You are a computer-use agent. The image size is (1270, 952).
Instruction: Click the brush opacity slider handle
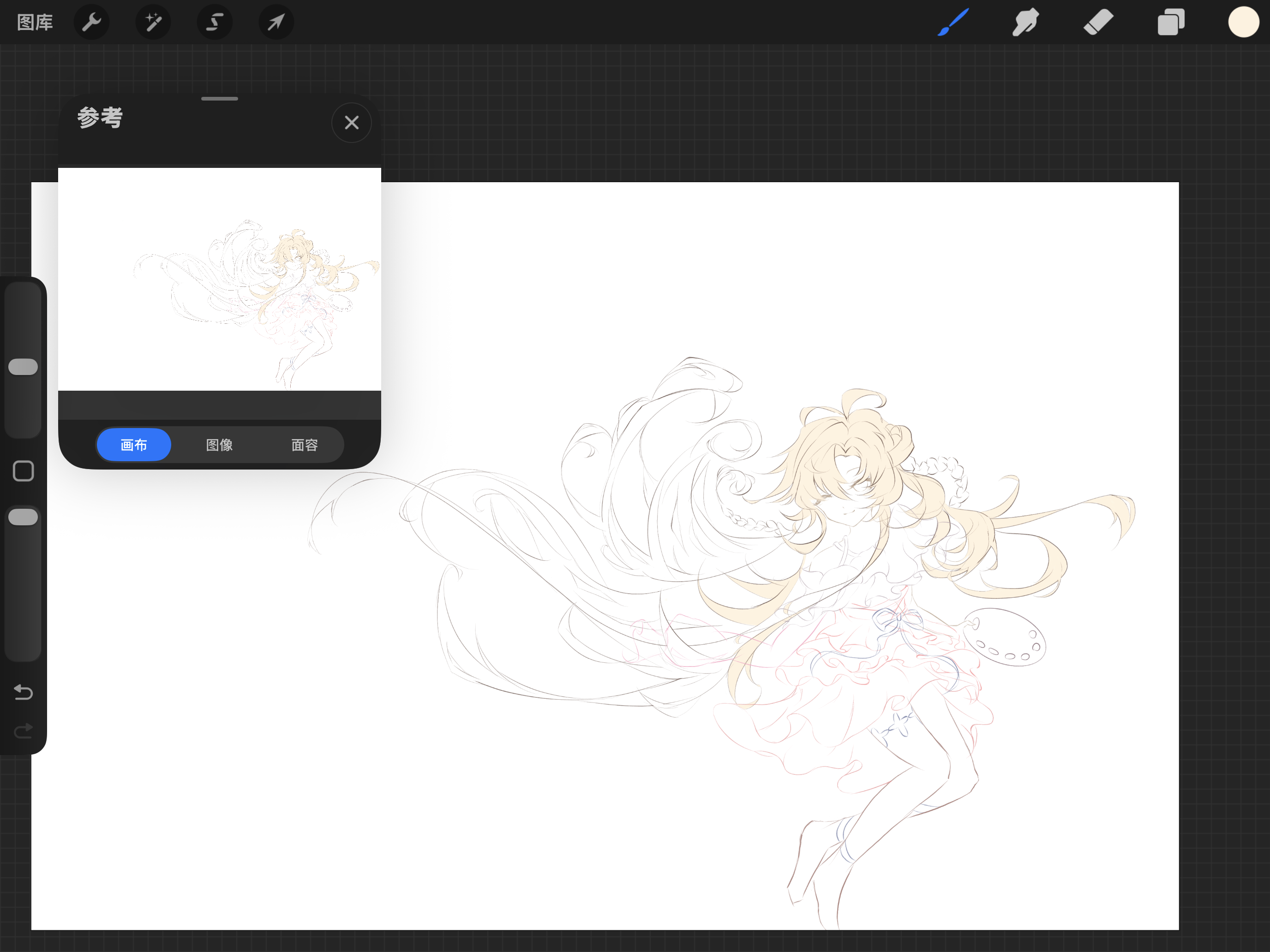point(23,517)
